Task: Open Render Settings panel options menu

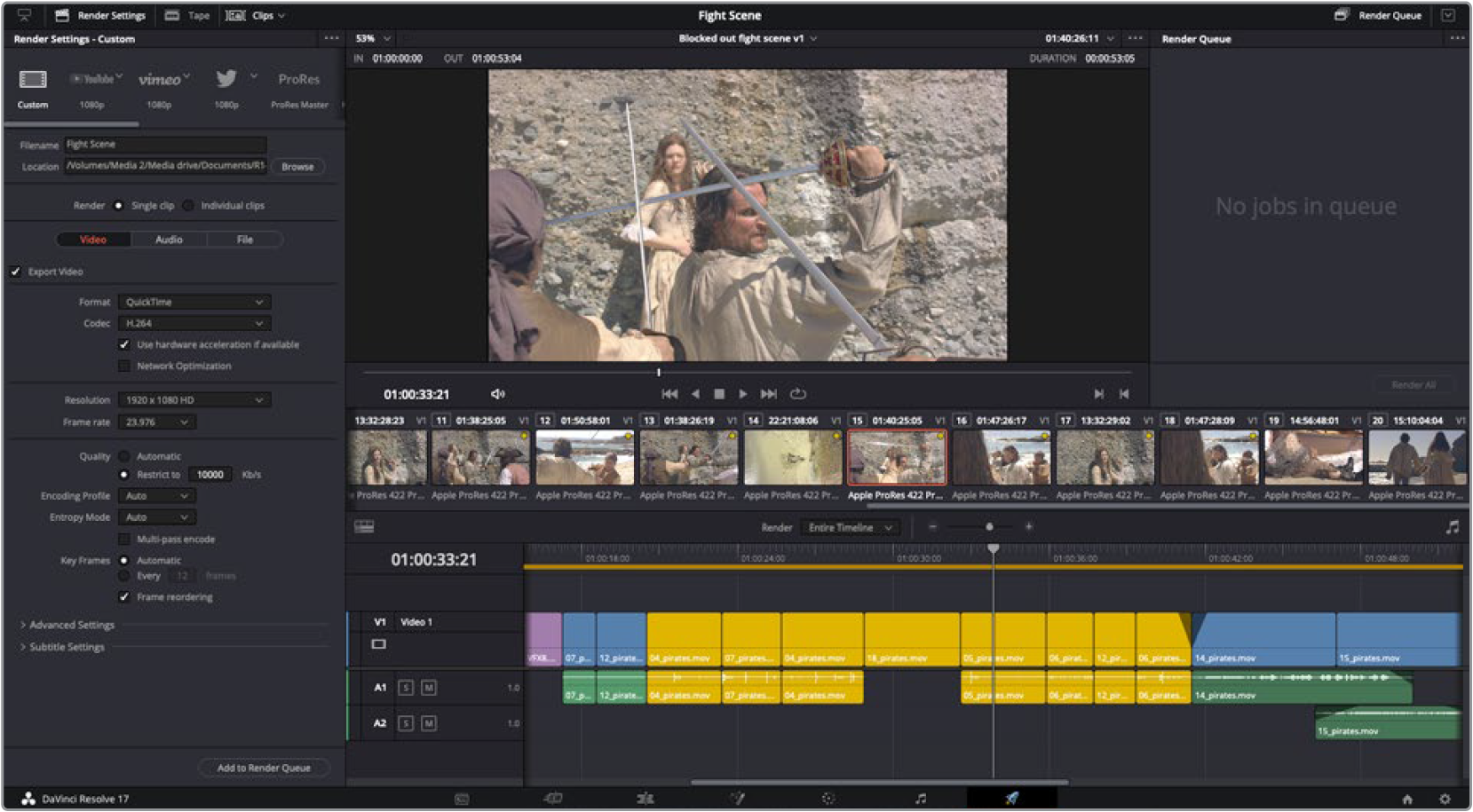Action: [331, 39]
